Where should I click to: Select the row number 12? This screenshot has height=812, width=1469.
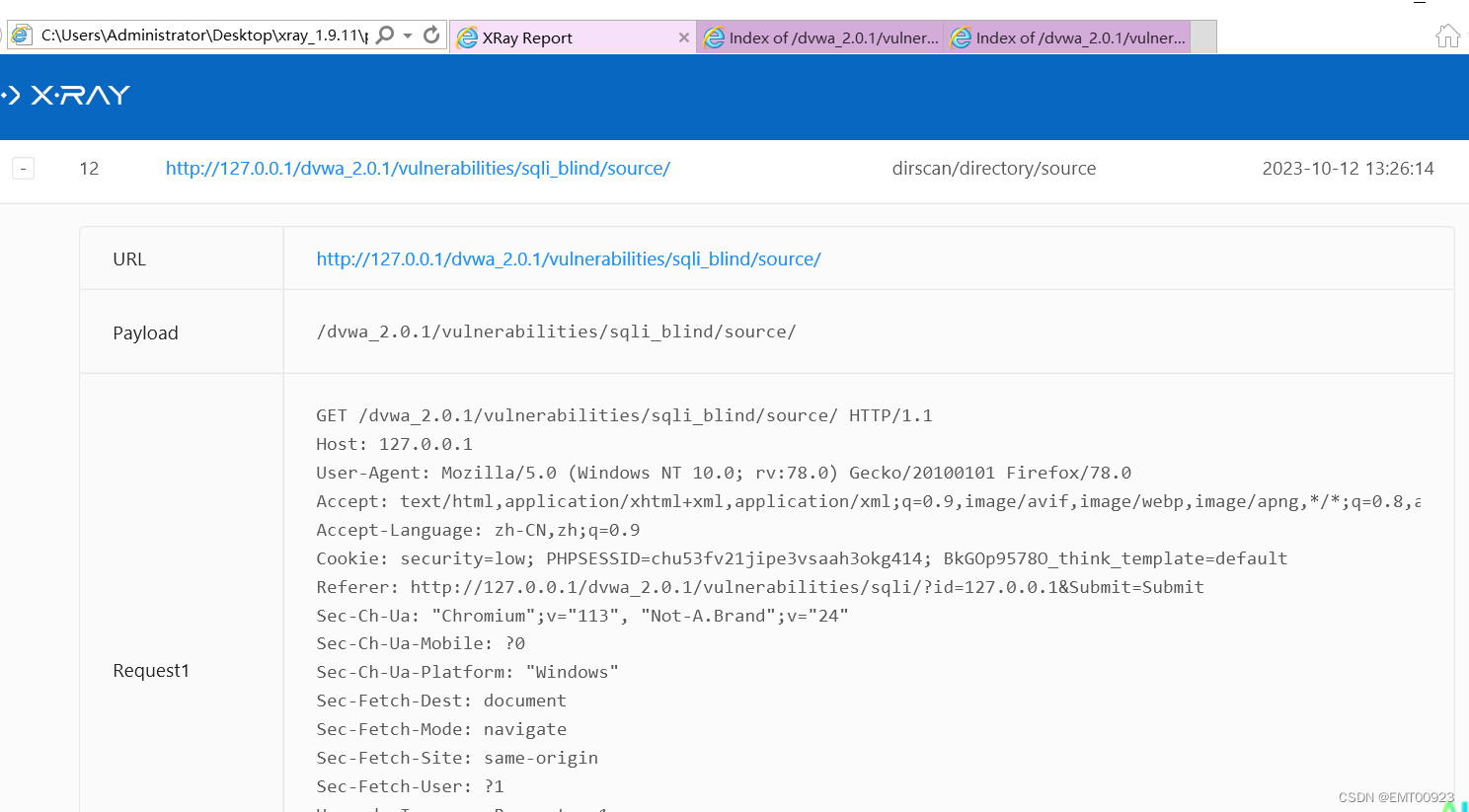click(89, 169)
